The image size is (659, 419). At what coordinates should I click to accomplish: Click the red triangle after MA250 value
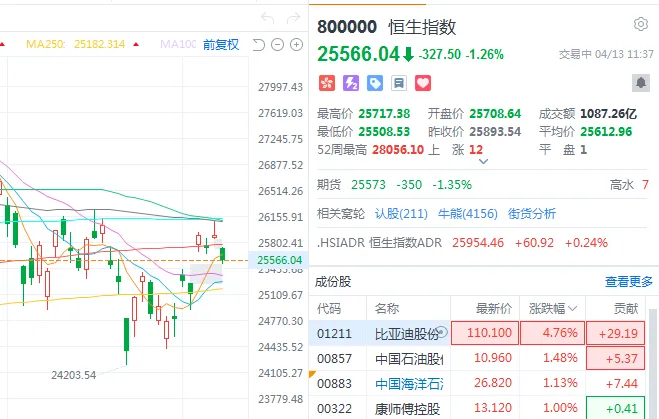click(136, 44)
